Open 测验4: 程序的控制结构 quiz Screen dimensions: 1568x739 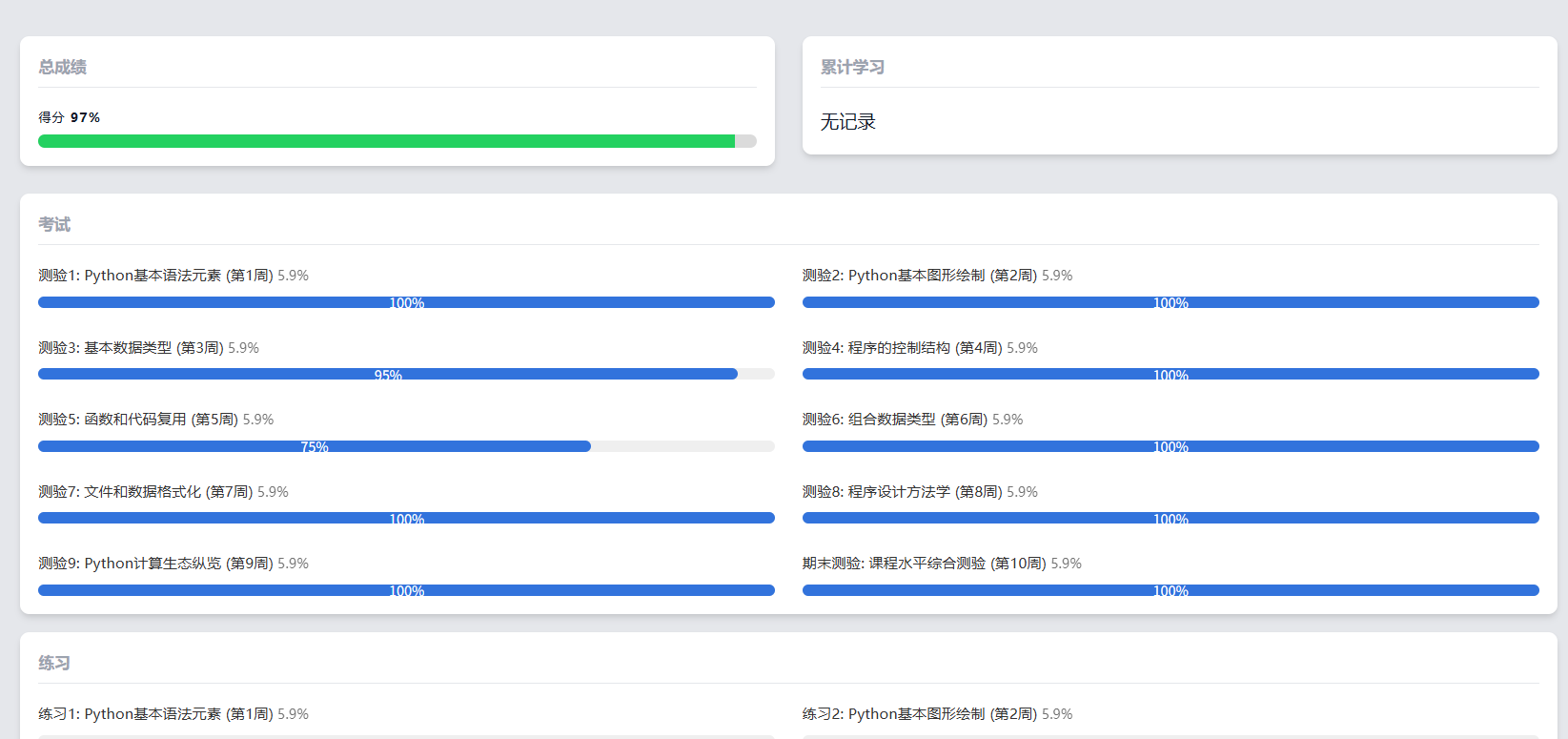pyautogui.click(x=902, y=348)
